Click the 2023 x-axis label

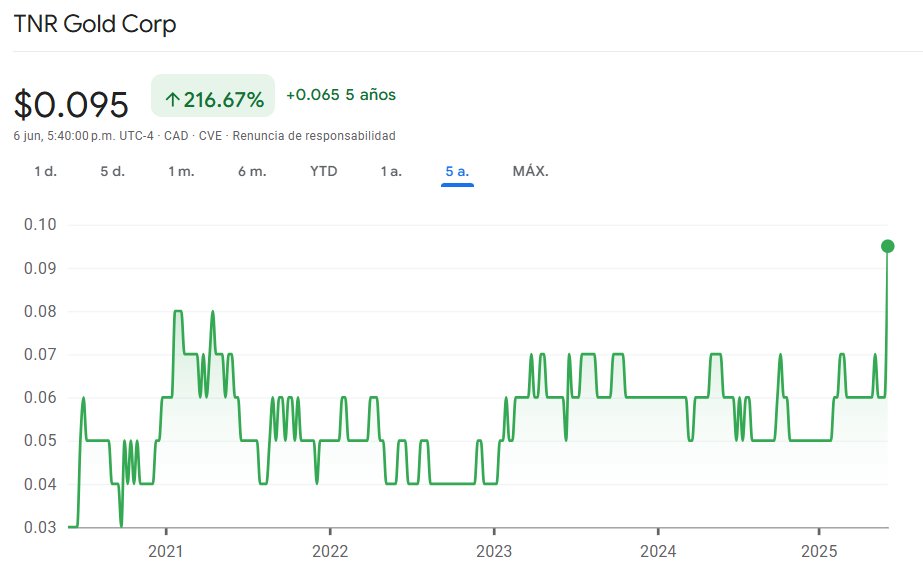(494, 551)
